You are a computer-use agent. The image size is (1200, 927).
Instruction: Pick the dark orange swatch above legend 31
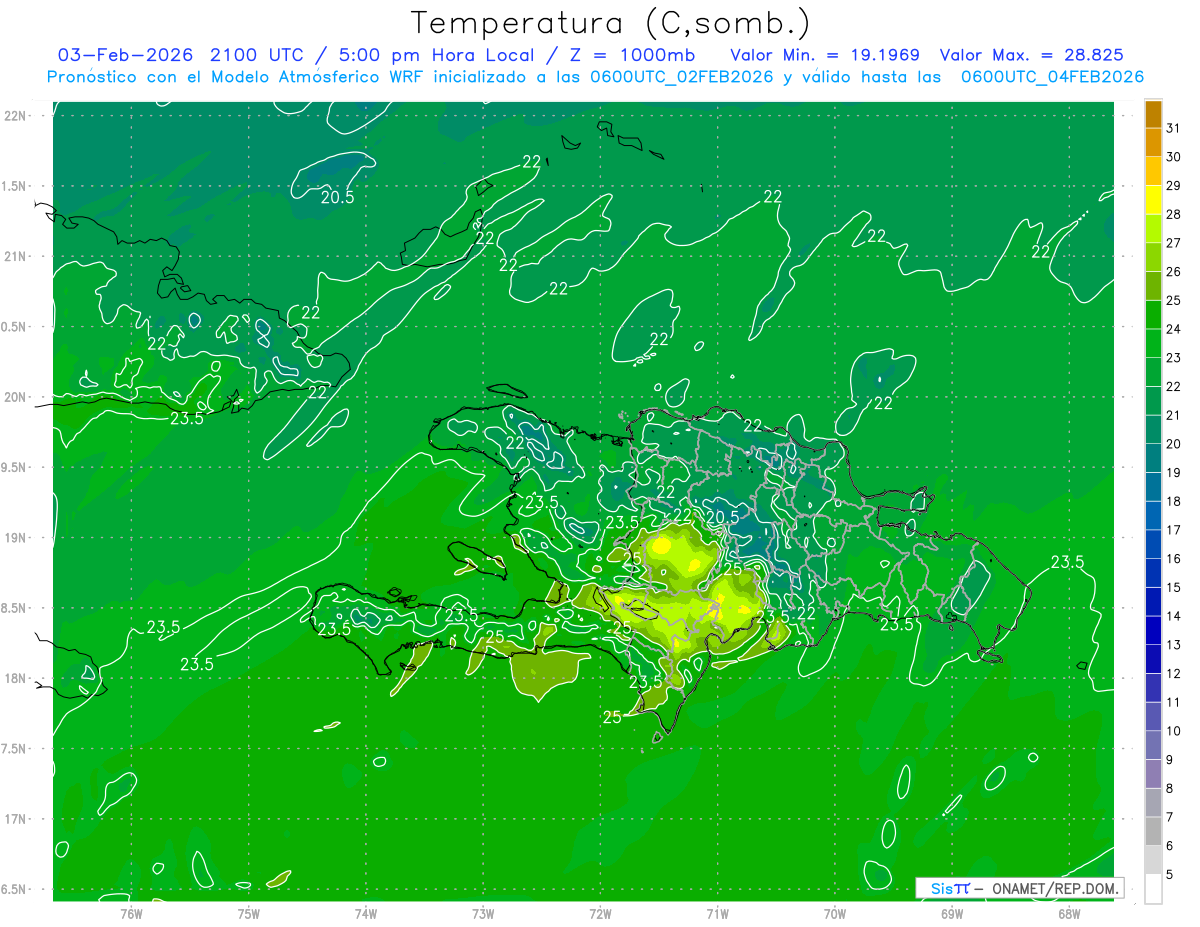tap(1153, 114)
